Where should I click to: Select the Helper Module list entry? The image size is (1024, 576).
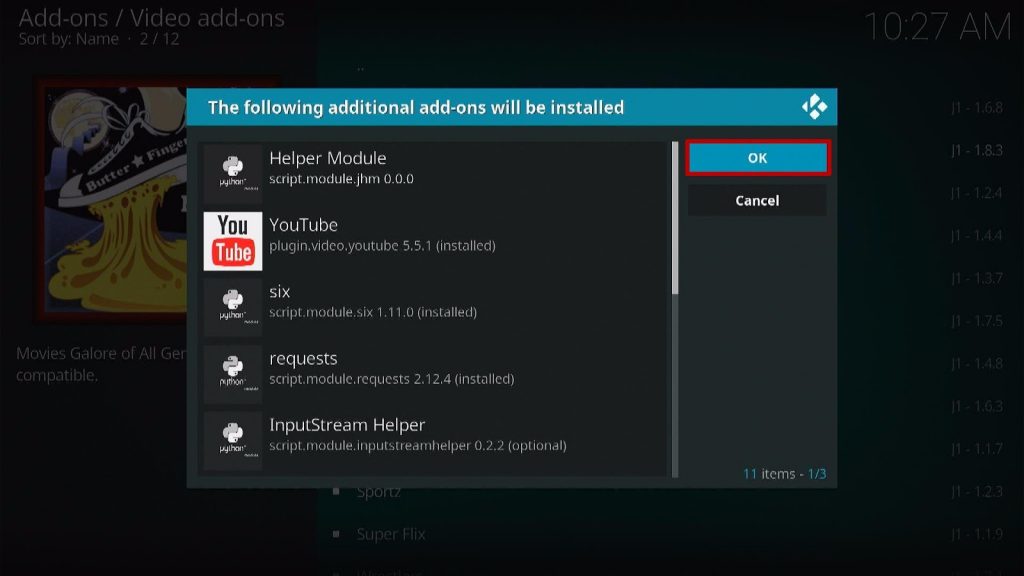[434, 174]
